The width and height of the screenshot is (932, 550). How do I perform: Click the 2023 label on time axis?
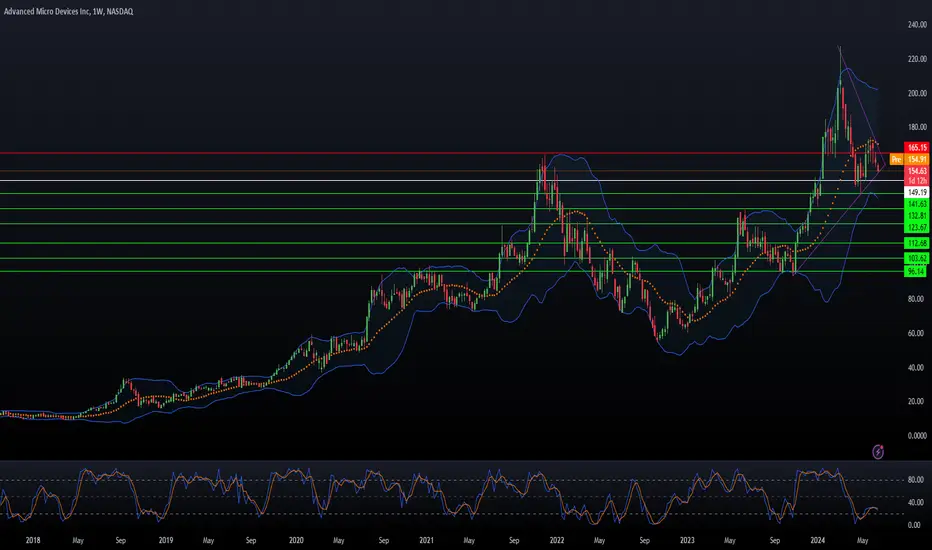click(x=687, y=540)
